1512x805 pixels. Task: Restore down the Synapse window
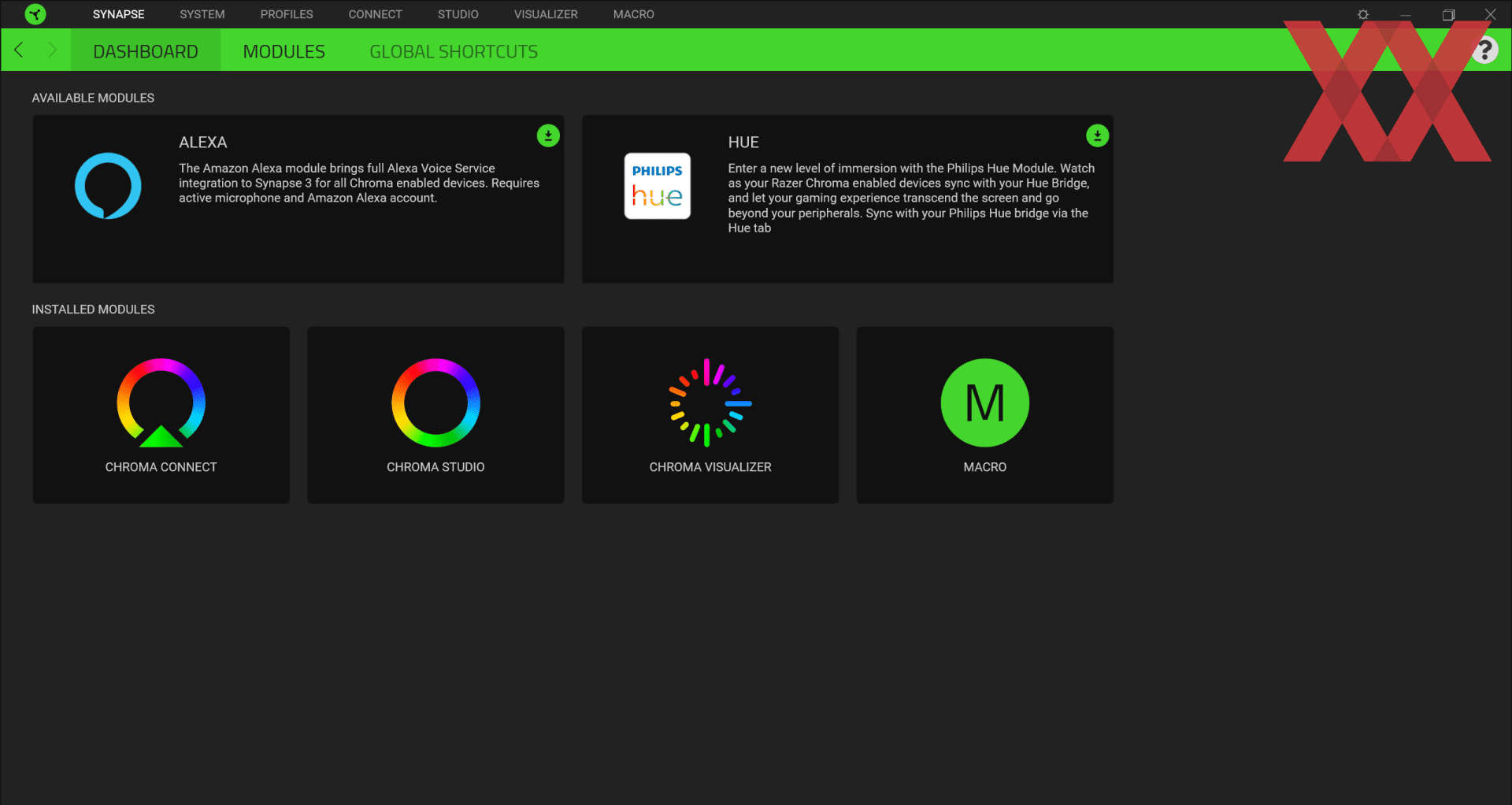tap(1448, 14)
